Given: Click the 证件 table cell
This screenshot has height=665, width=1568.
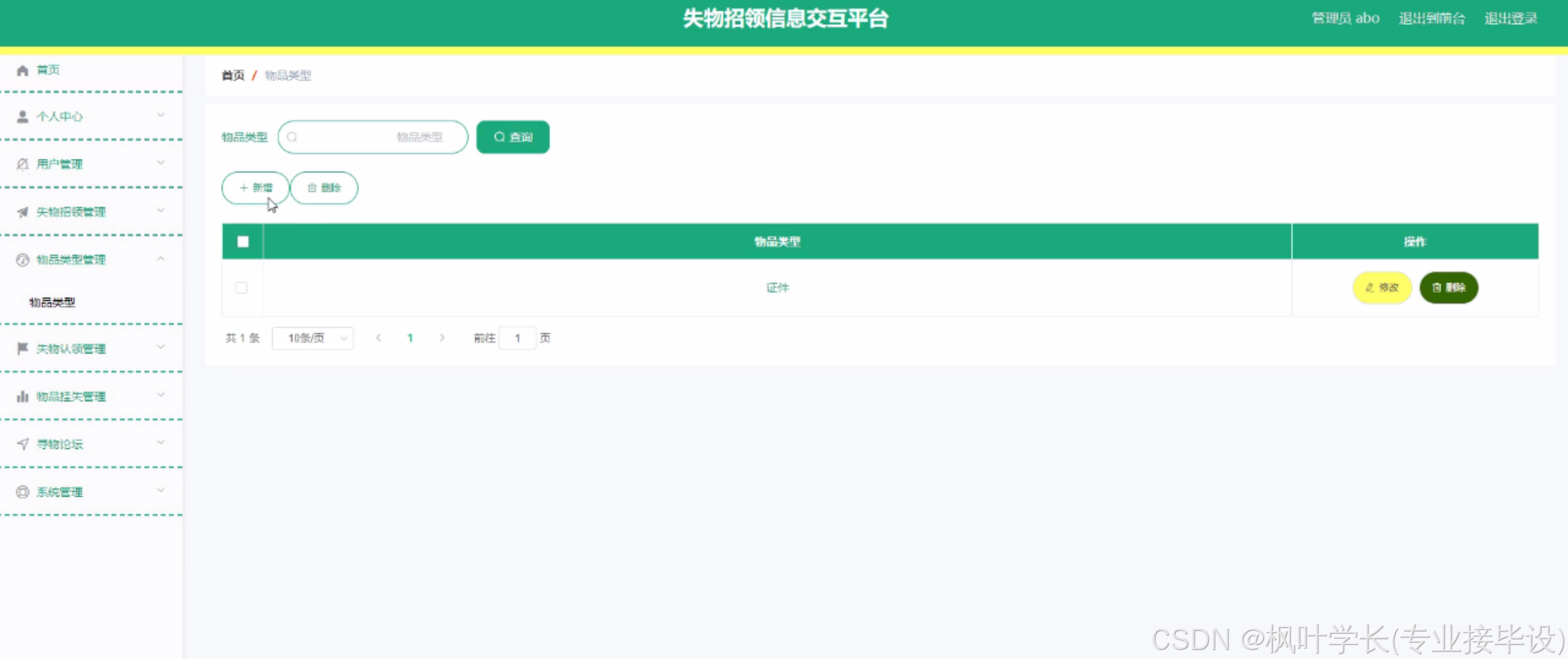Looking at the screenshot, I should coord(777,287).
